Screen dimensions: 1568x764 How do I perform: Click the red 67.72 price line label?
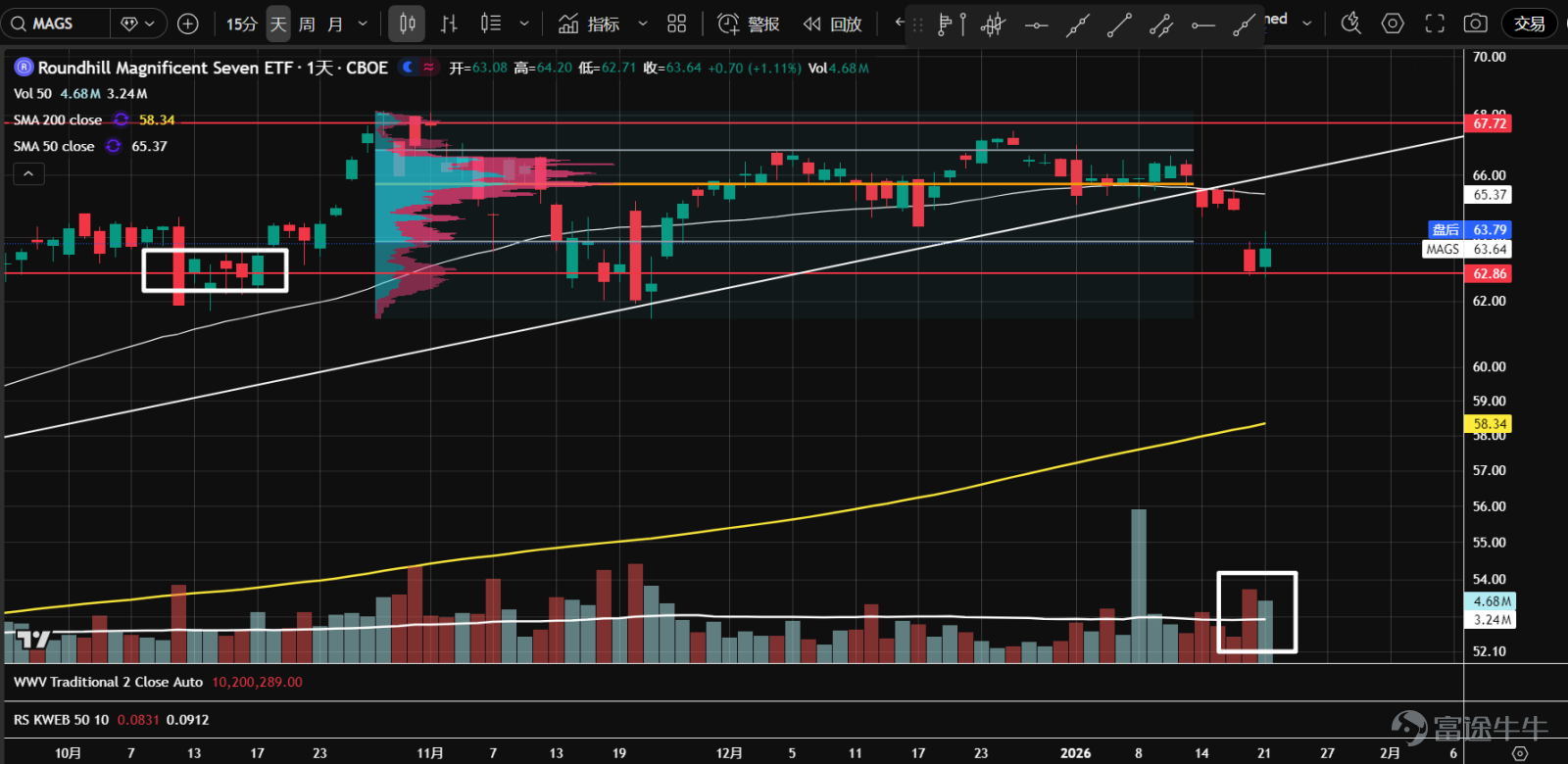tap(1489, 123)
